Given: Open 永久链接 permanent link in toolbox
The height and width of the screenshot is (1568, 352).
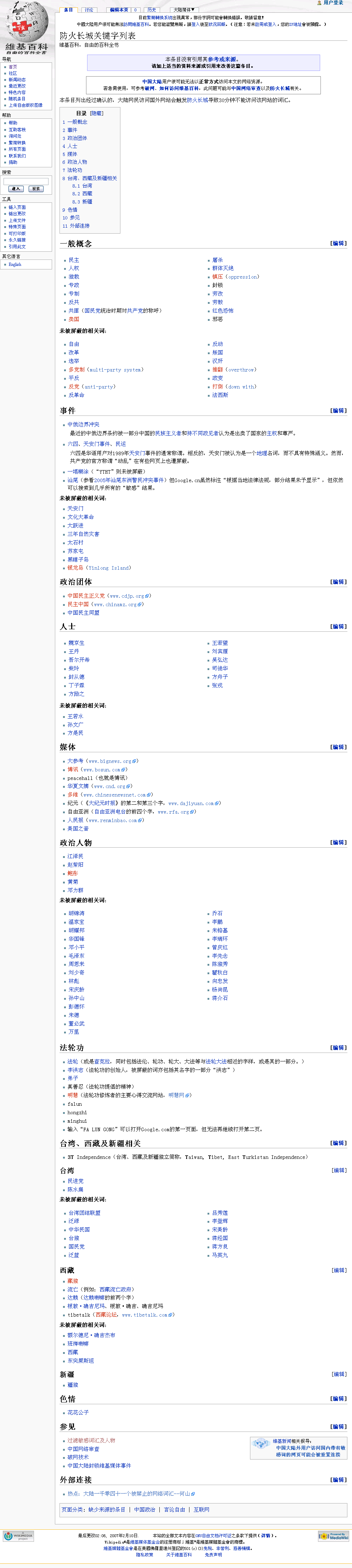Looking at the screenshot, I should click(x=17, y=240).
